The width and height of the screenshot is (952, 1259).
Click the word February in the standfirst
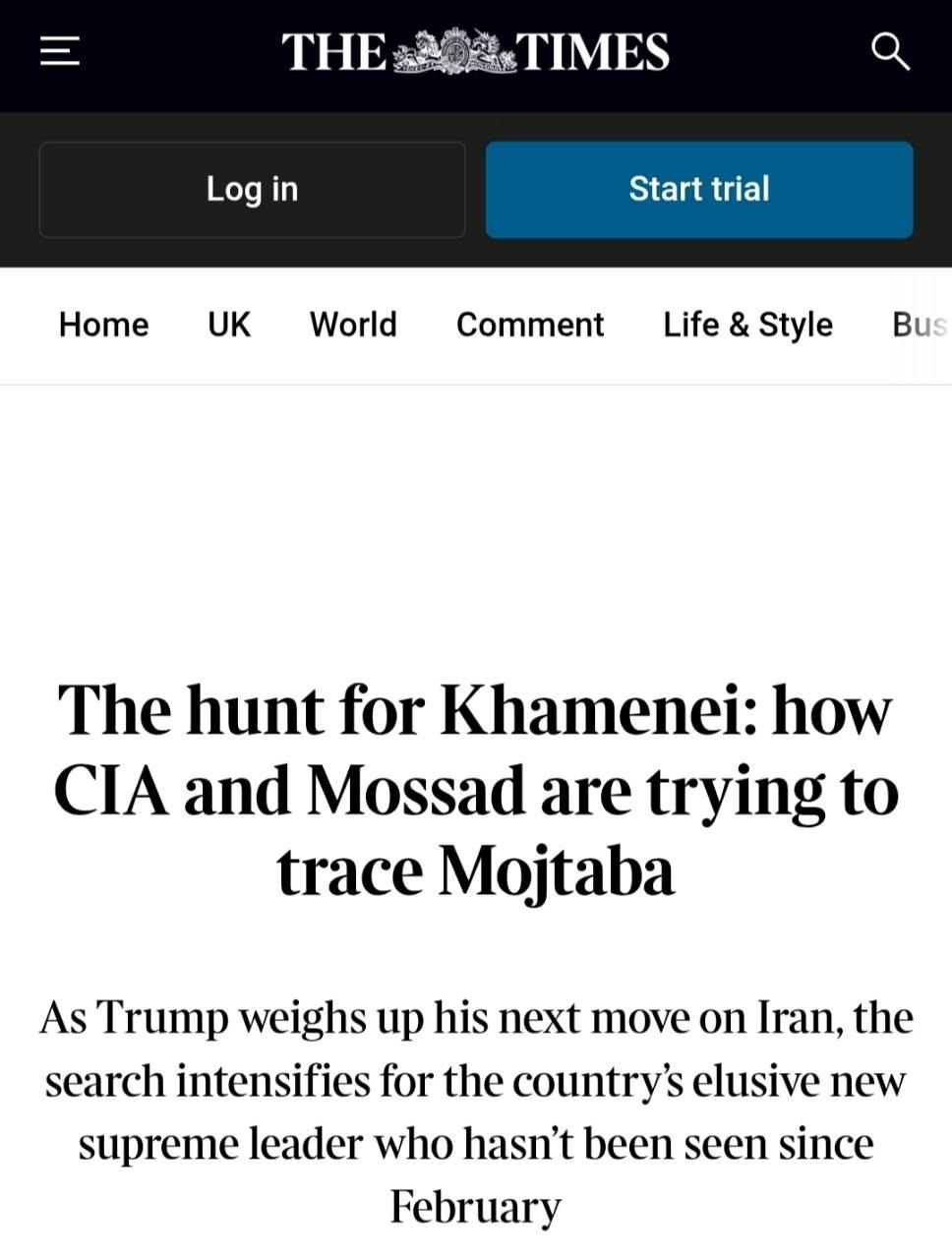476,1207
